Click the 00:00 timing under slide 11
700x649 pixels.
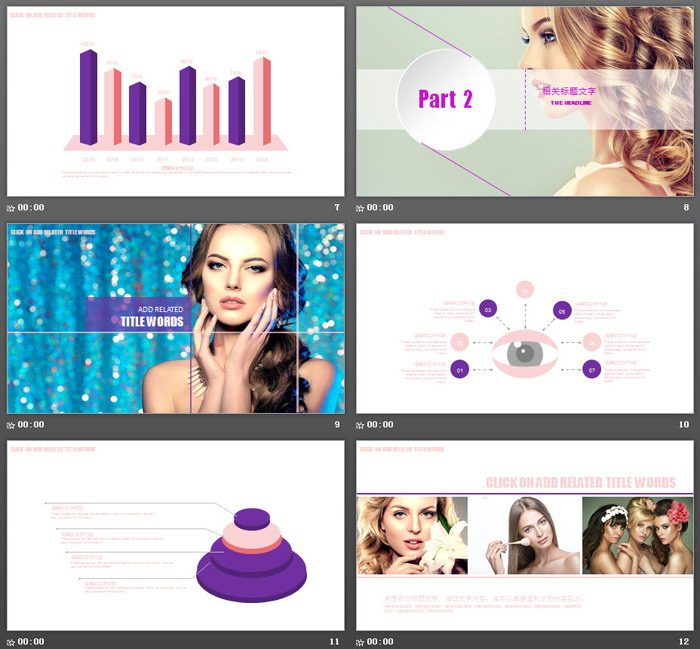click(31, 641)
